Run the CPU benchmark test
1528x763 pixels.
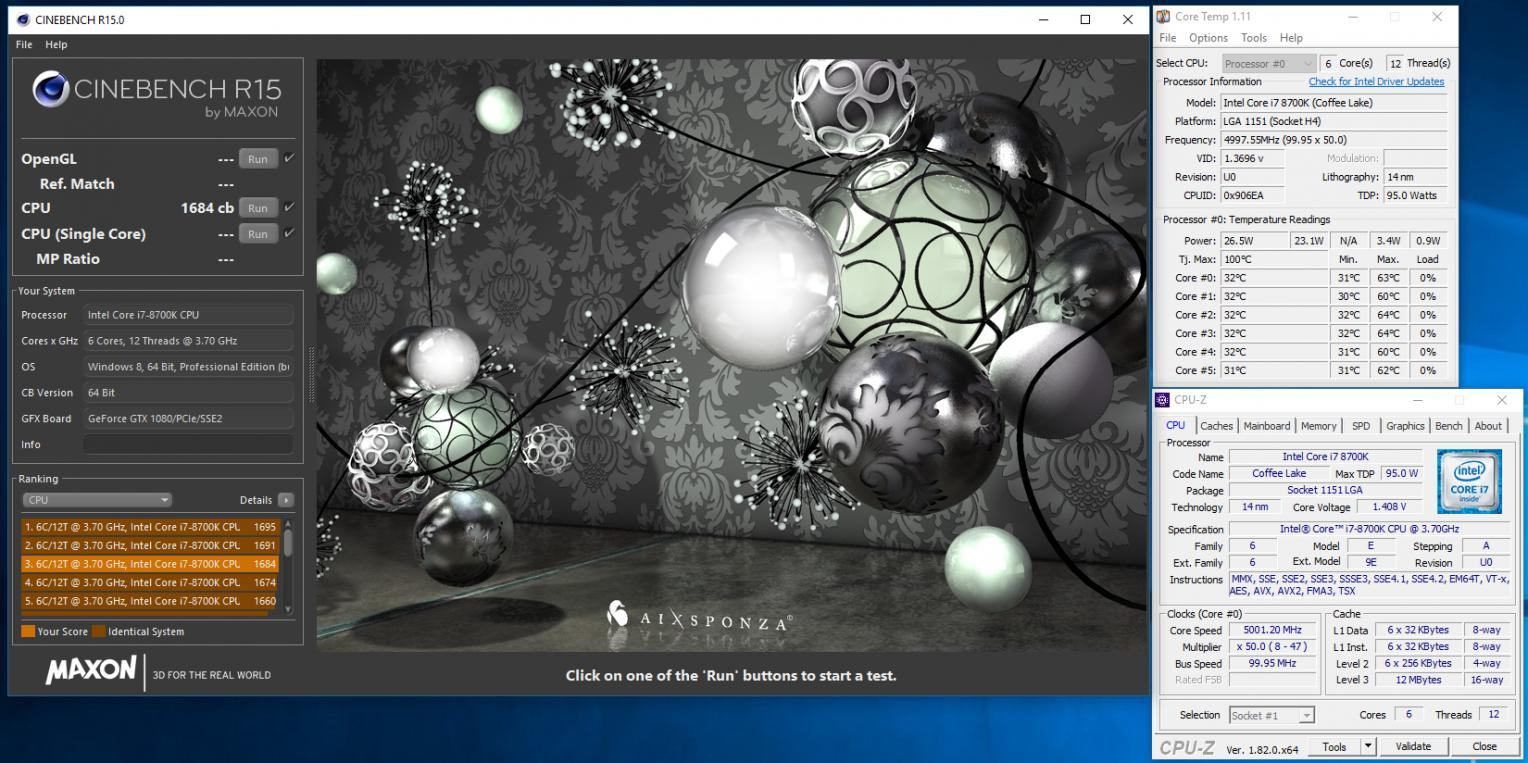pos(258,208)
